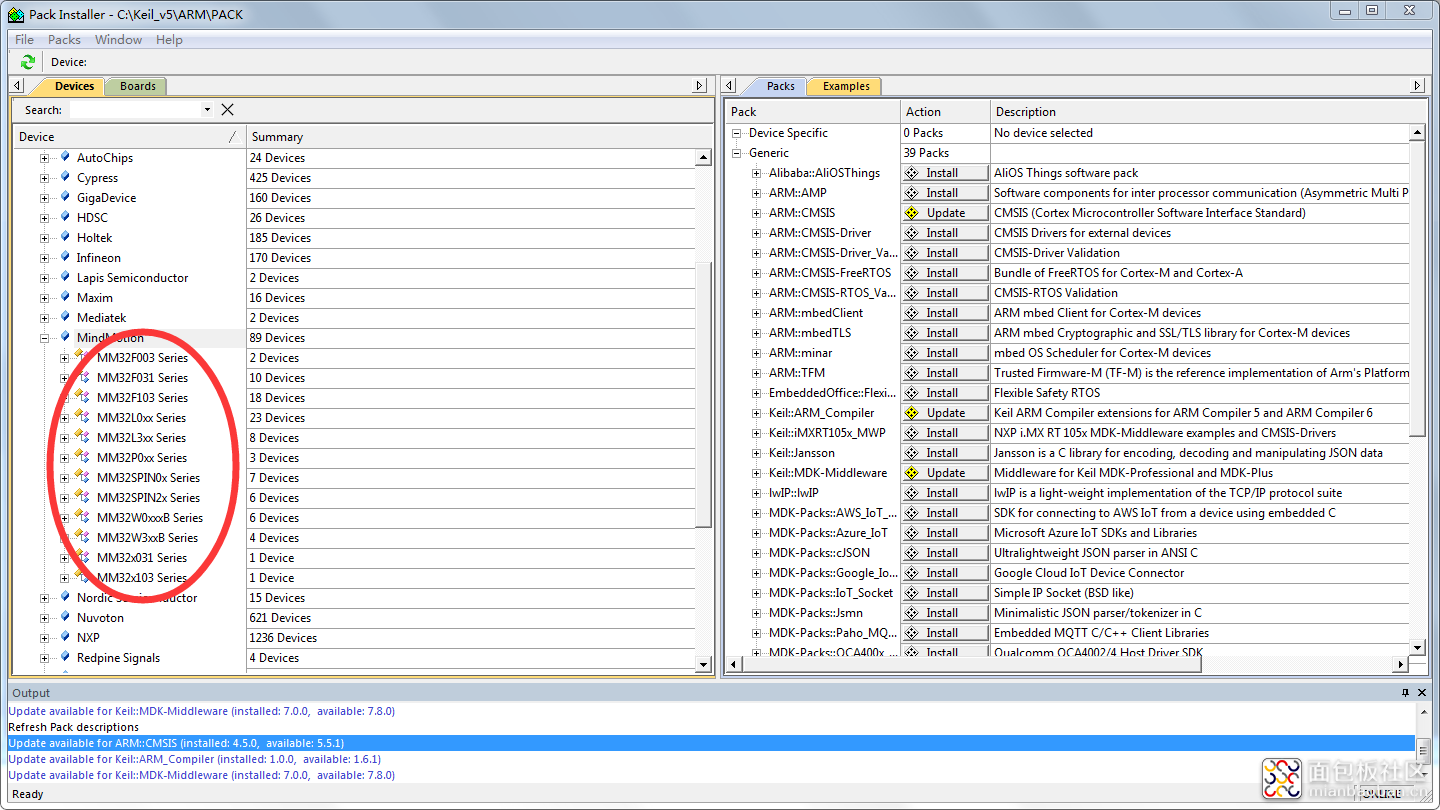Collapse the Device Specific packs group
The height and width of the screenshot is (810, 1440).
[737, 133]
